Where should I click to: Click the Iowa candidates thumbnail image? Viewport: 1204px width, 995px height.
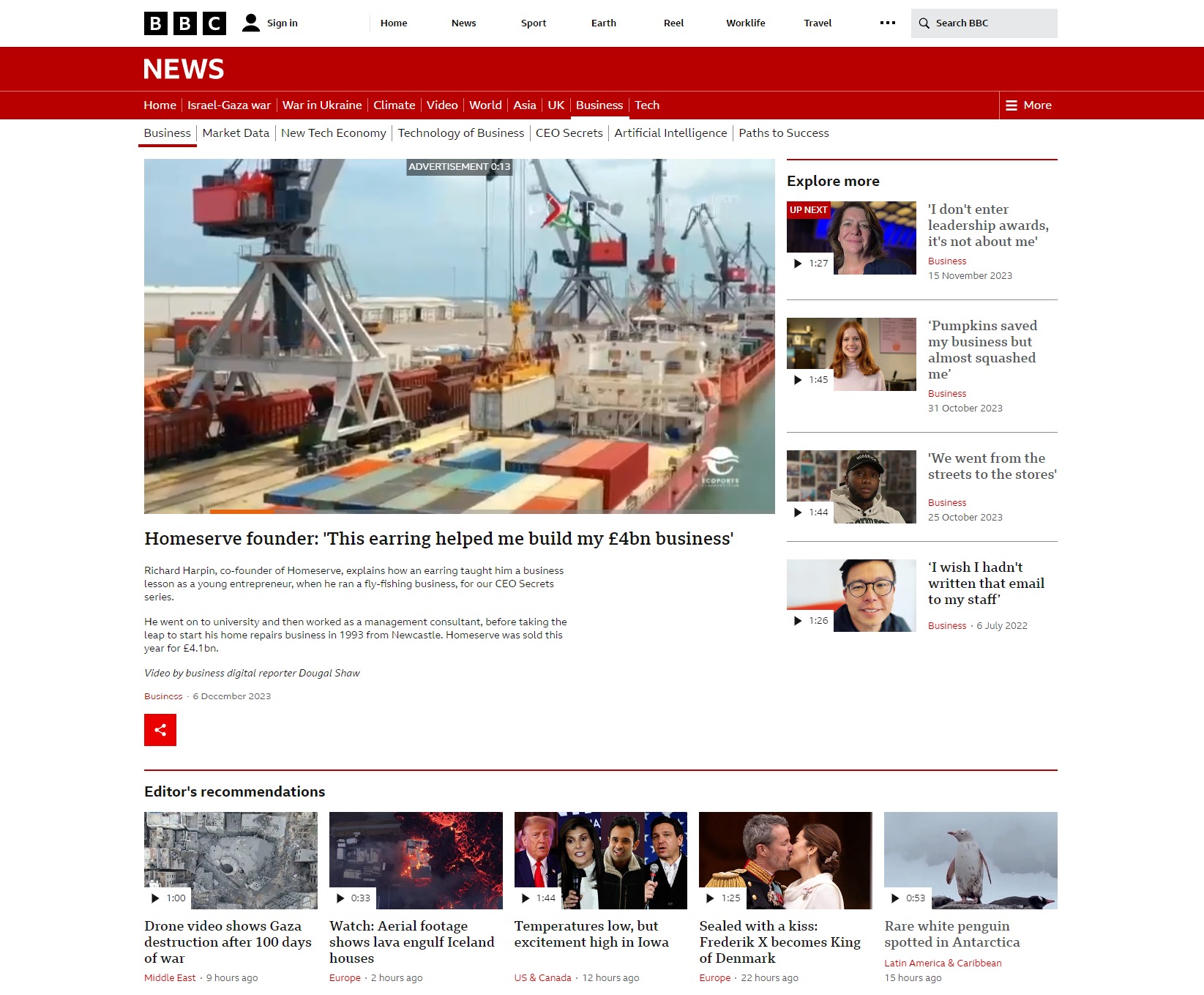[x=600, y=860]
